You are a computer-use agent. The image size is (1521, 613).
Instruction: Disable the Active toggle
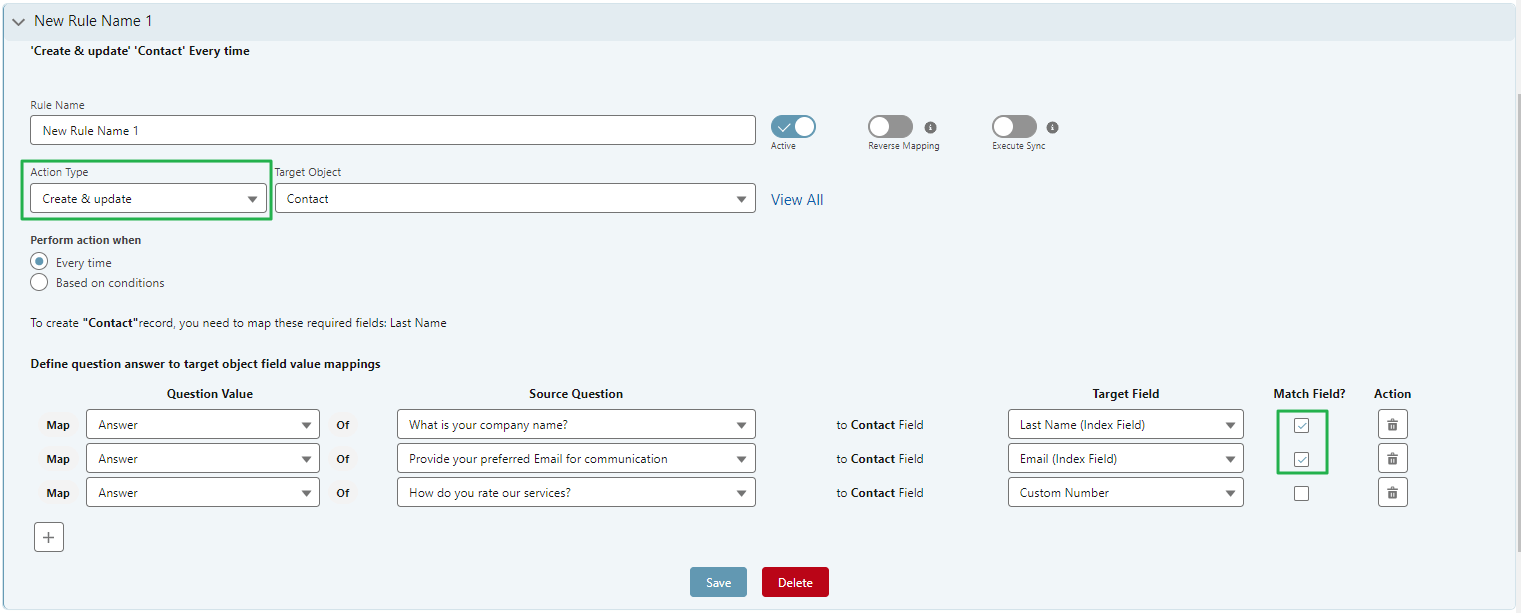tap(793, 126)
